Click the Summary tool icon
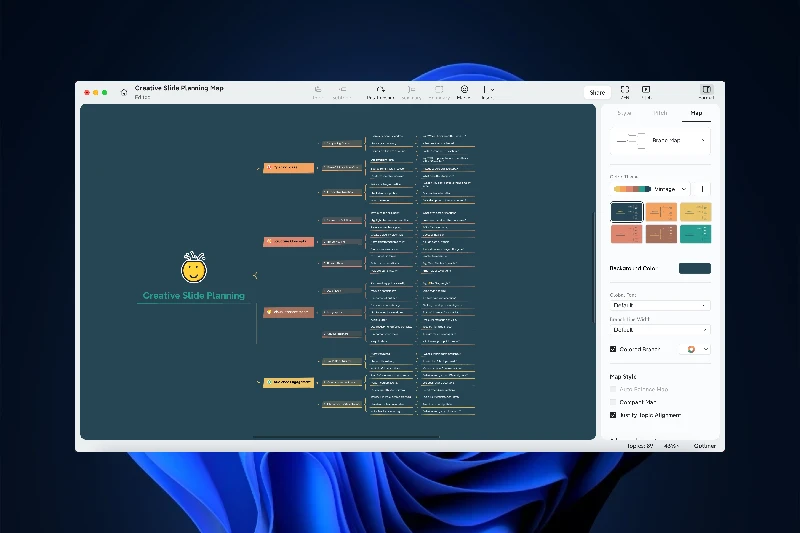 point(411,90)
